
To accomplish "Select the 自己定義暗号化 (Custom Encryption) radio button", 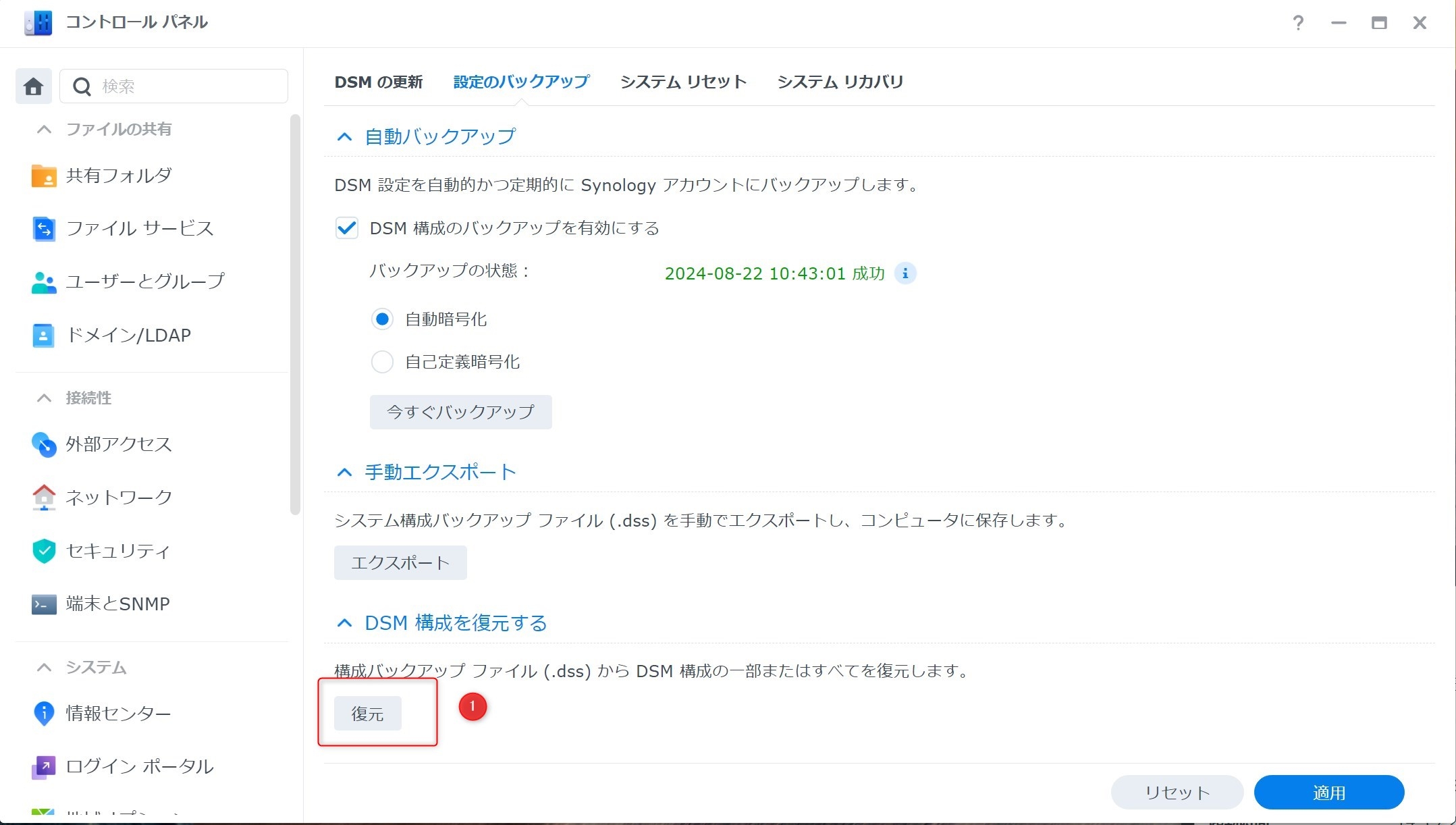I will (x=382, y=362).
